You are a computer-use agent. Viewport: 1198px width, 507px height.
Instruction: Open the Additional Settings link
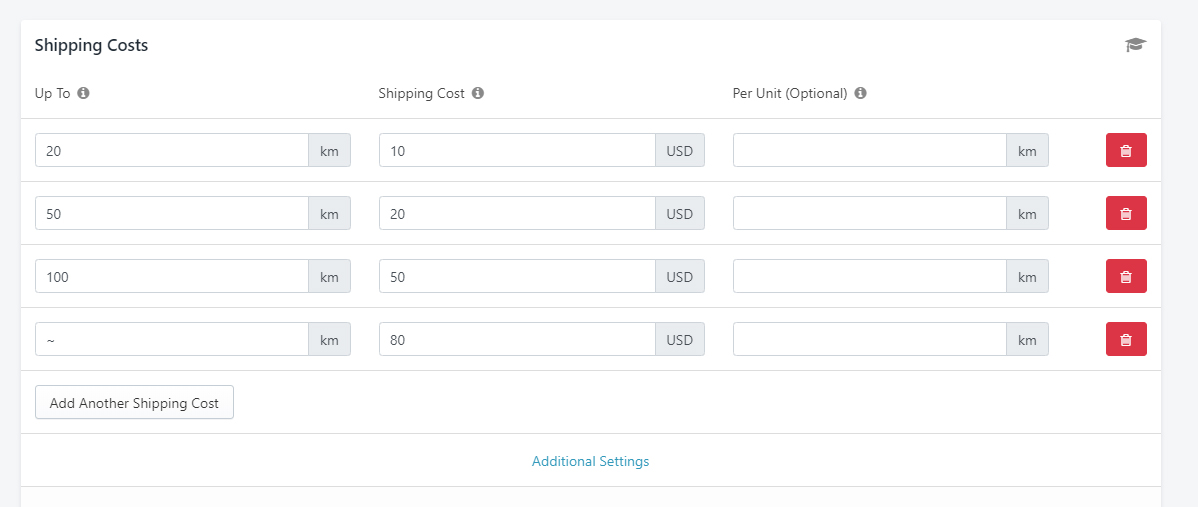point(590,461)
